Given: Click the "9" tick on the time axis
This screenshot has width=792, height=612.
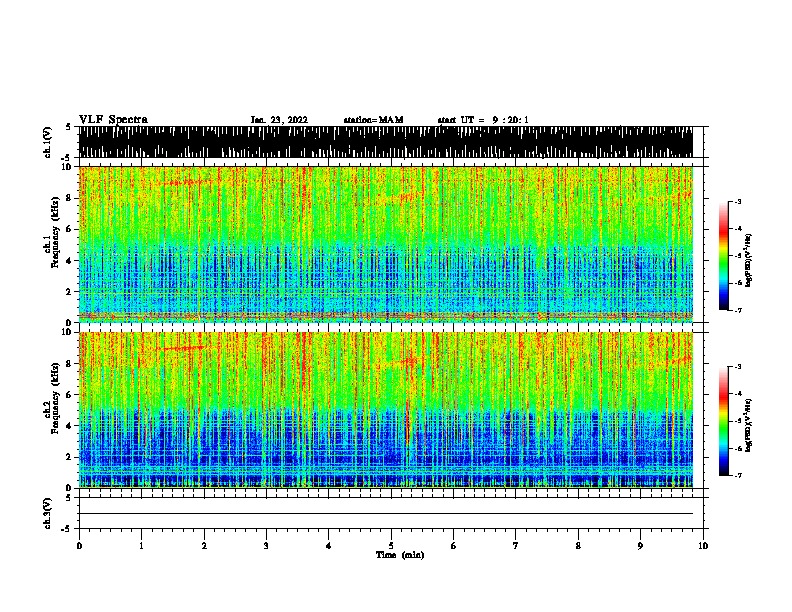Looking at the screenshot, I should (640, 546).
